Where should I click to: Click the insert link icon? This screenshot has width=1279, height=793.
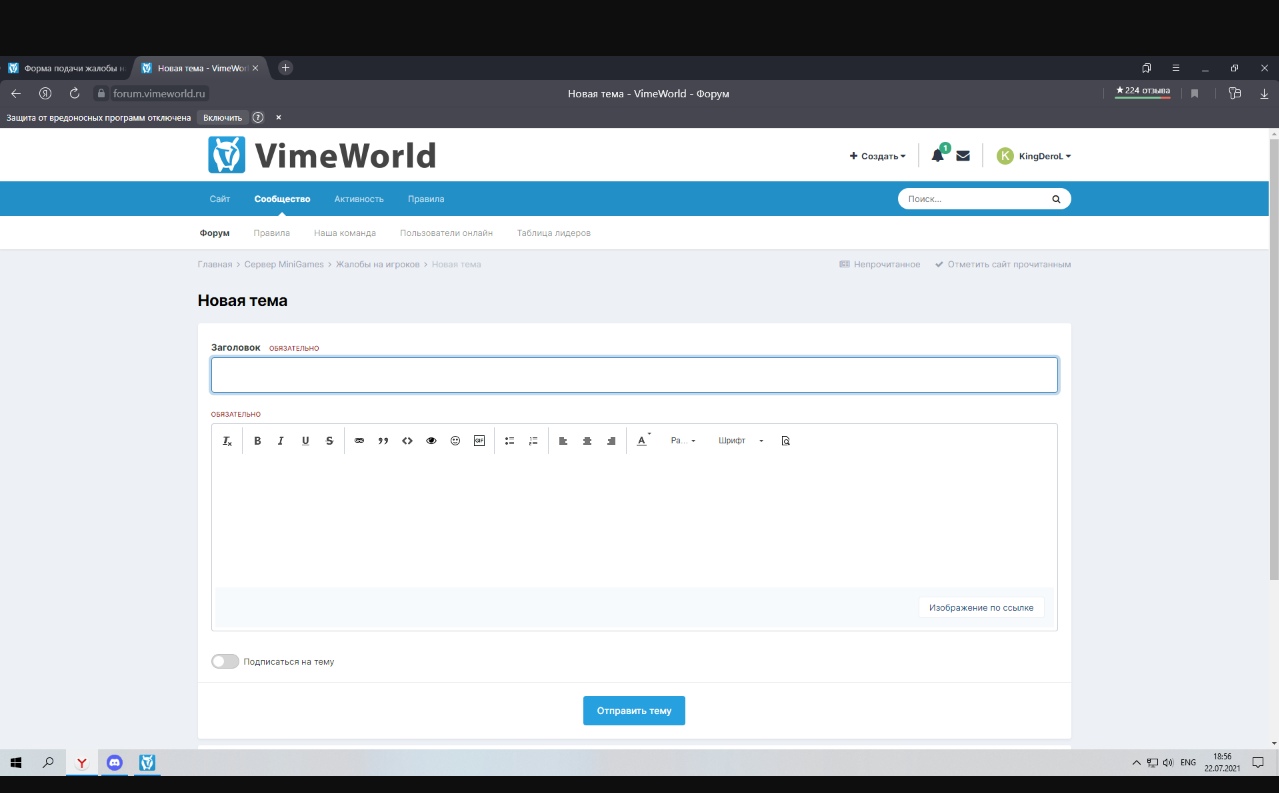click(359, 441)
